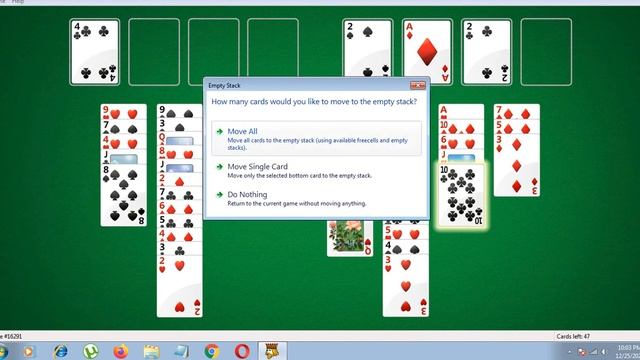Click the "Cards left: 47" status text
This screenshot has height=360, width=640.
(x=573, y=336)
